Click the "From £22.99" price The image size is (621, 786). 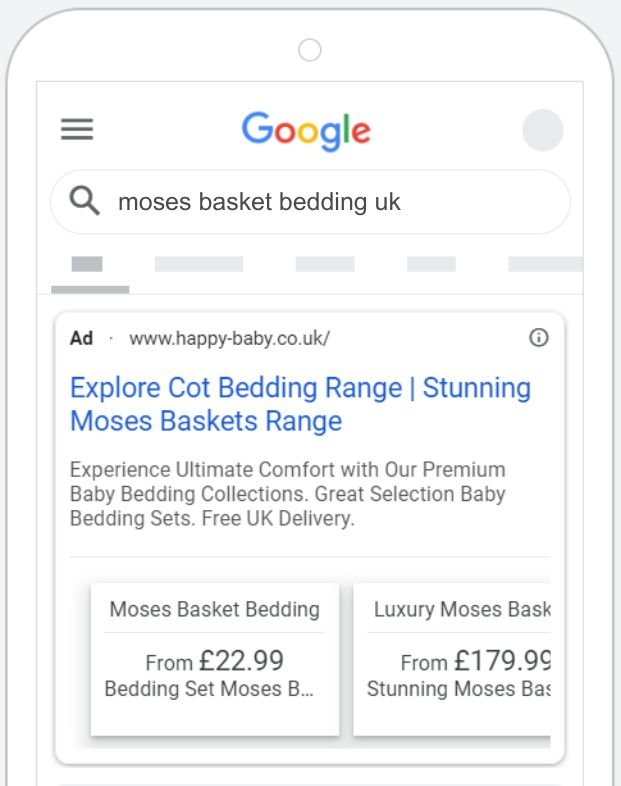pos(215,661)
